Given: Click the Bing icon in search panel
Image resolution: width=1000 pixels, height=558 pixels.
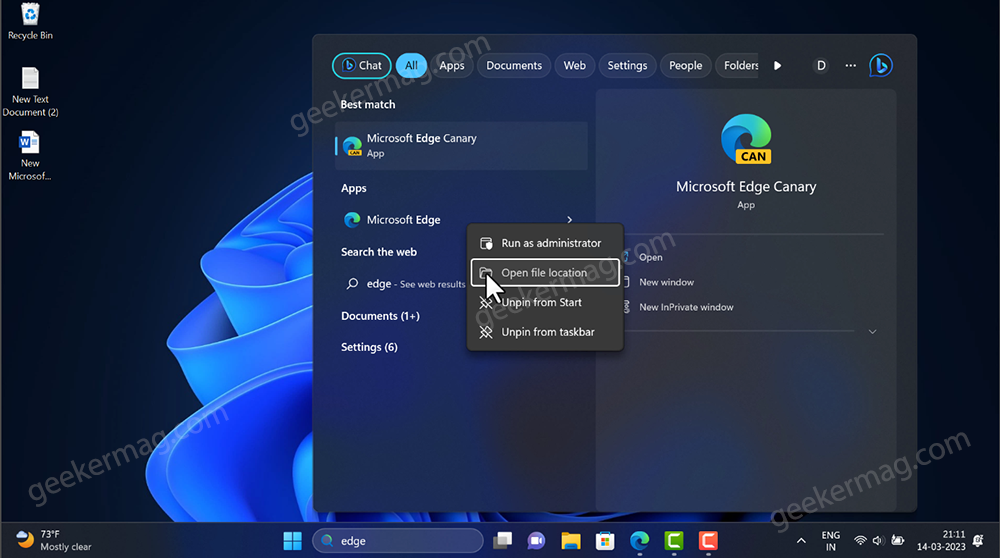Looking at the screenshot, I should coord(881,66).
